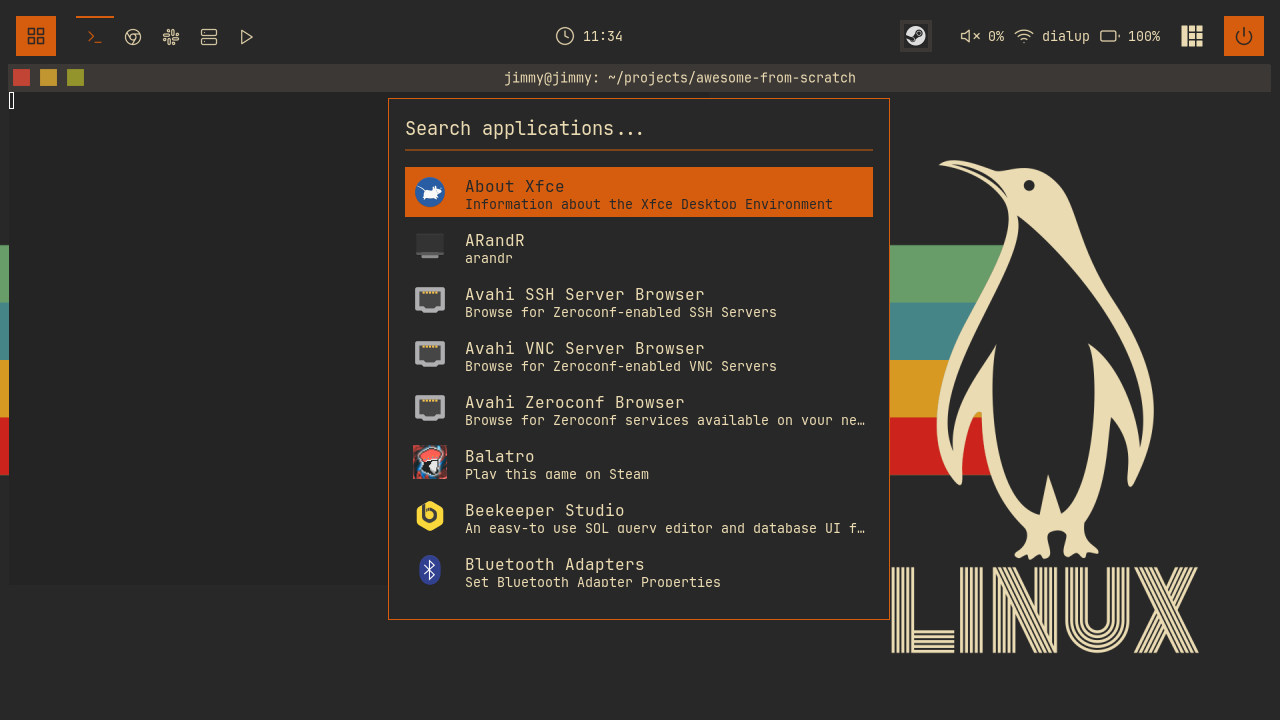Click the 11:34 time text
The height and width of the screenshot is (720, 1280).
(603, 36)
